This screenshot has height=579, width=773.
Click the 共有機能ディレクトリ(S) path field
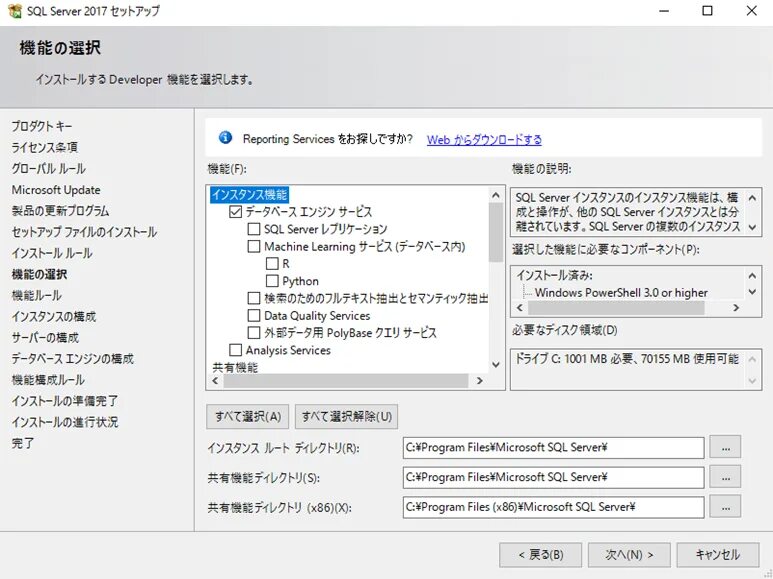[x=553, y=477]
